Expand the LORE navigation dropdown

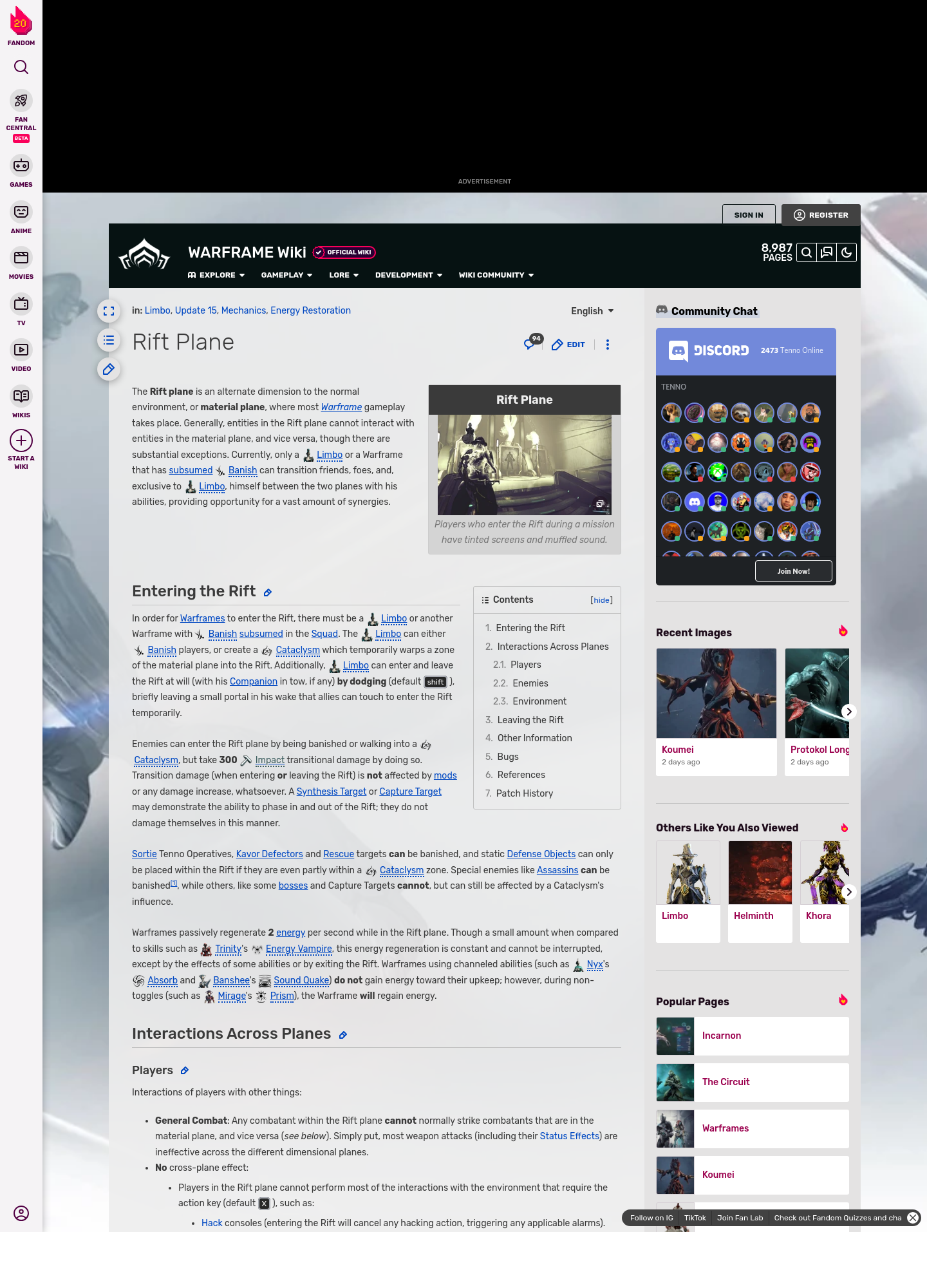point(344,275)
